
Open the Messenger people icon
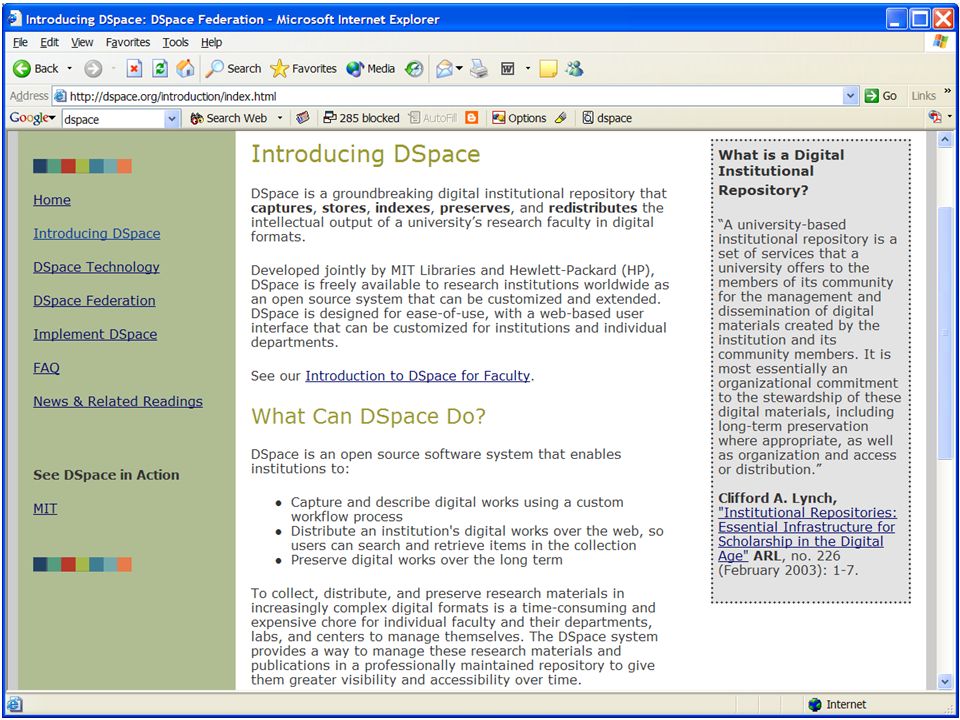(x=574, y=69)
